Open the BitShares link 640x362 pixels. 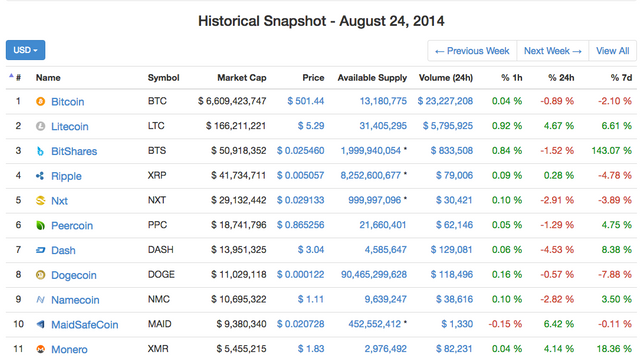[74, 151]
